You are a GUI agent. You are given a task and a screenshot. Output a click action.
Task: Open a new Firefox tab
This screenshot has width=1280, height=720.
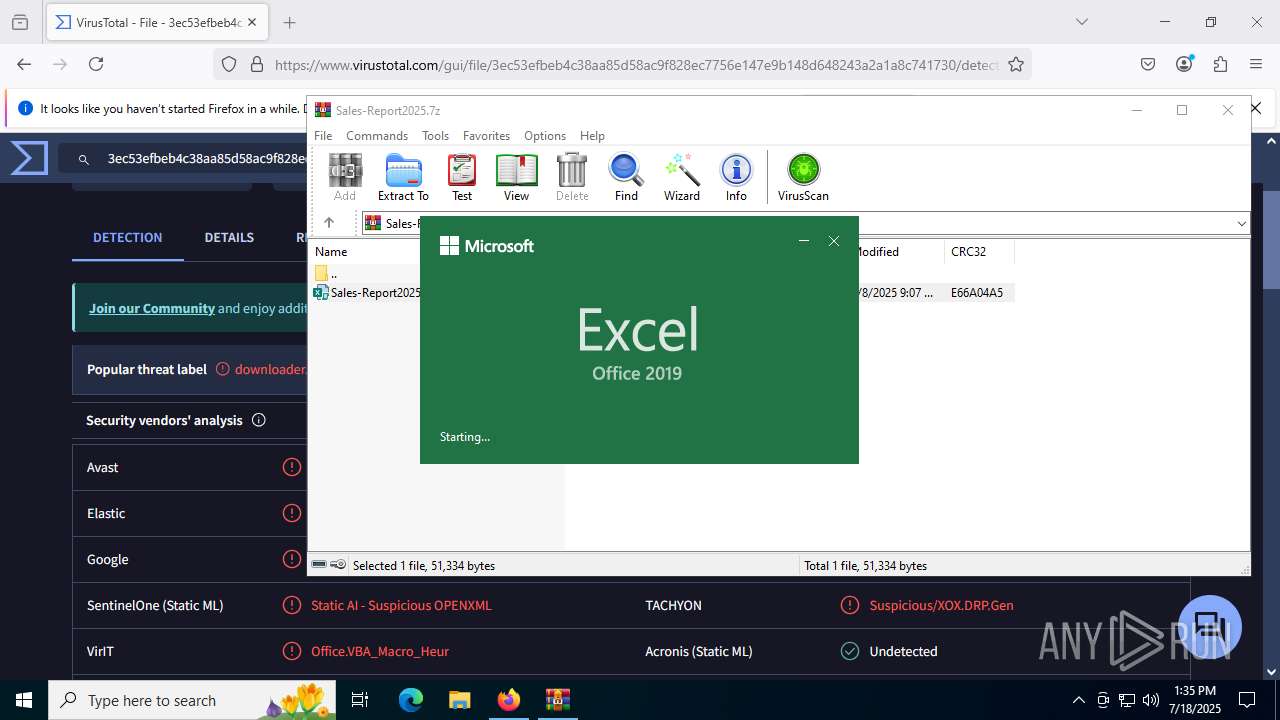tap(289, 22)
